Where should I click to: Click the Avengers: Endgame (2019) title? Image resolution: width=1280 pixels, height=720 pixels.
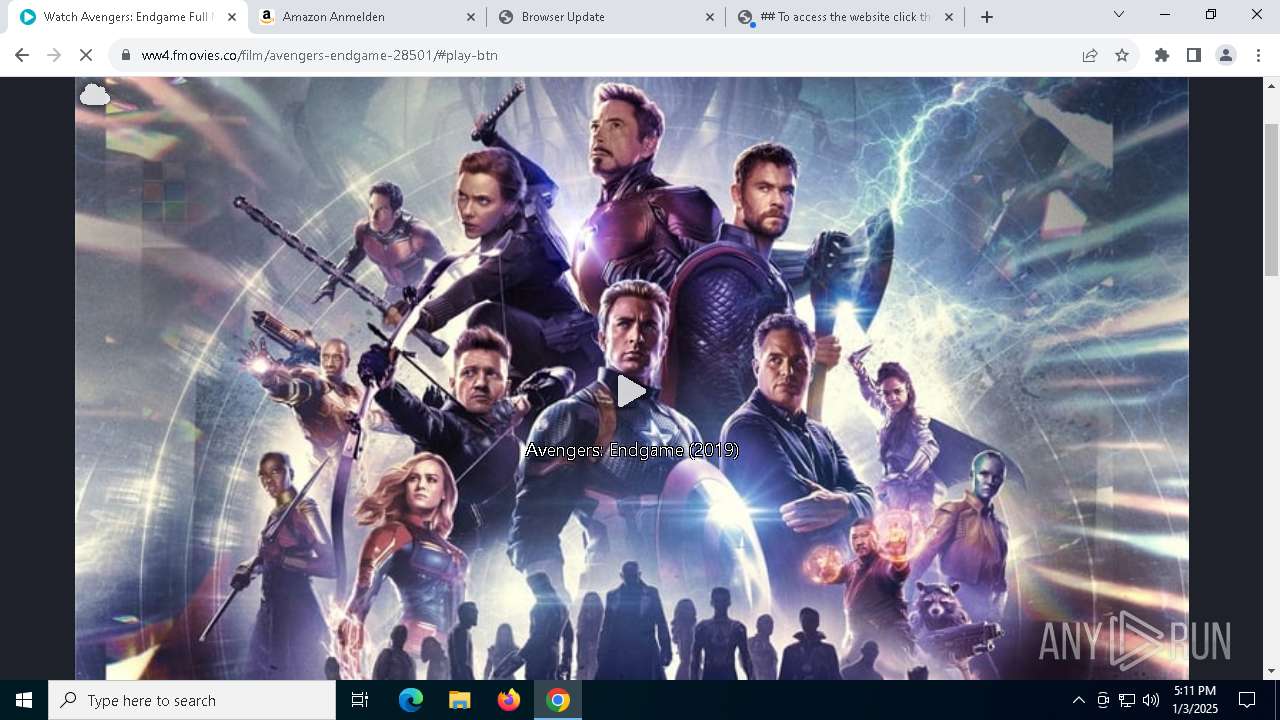point(632,451)
